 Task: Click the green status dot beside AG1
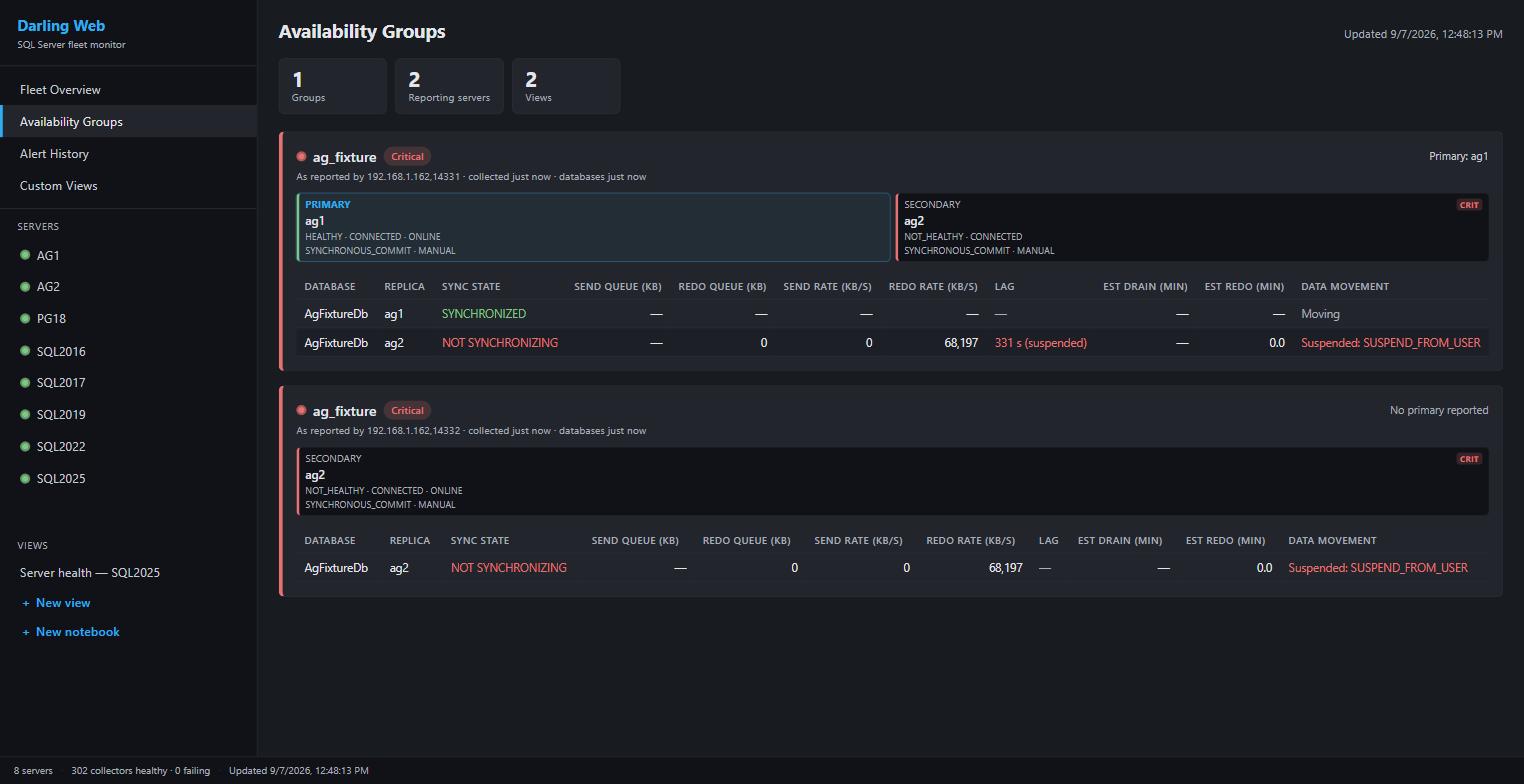tap(25, 255)
